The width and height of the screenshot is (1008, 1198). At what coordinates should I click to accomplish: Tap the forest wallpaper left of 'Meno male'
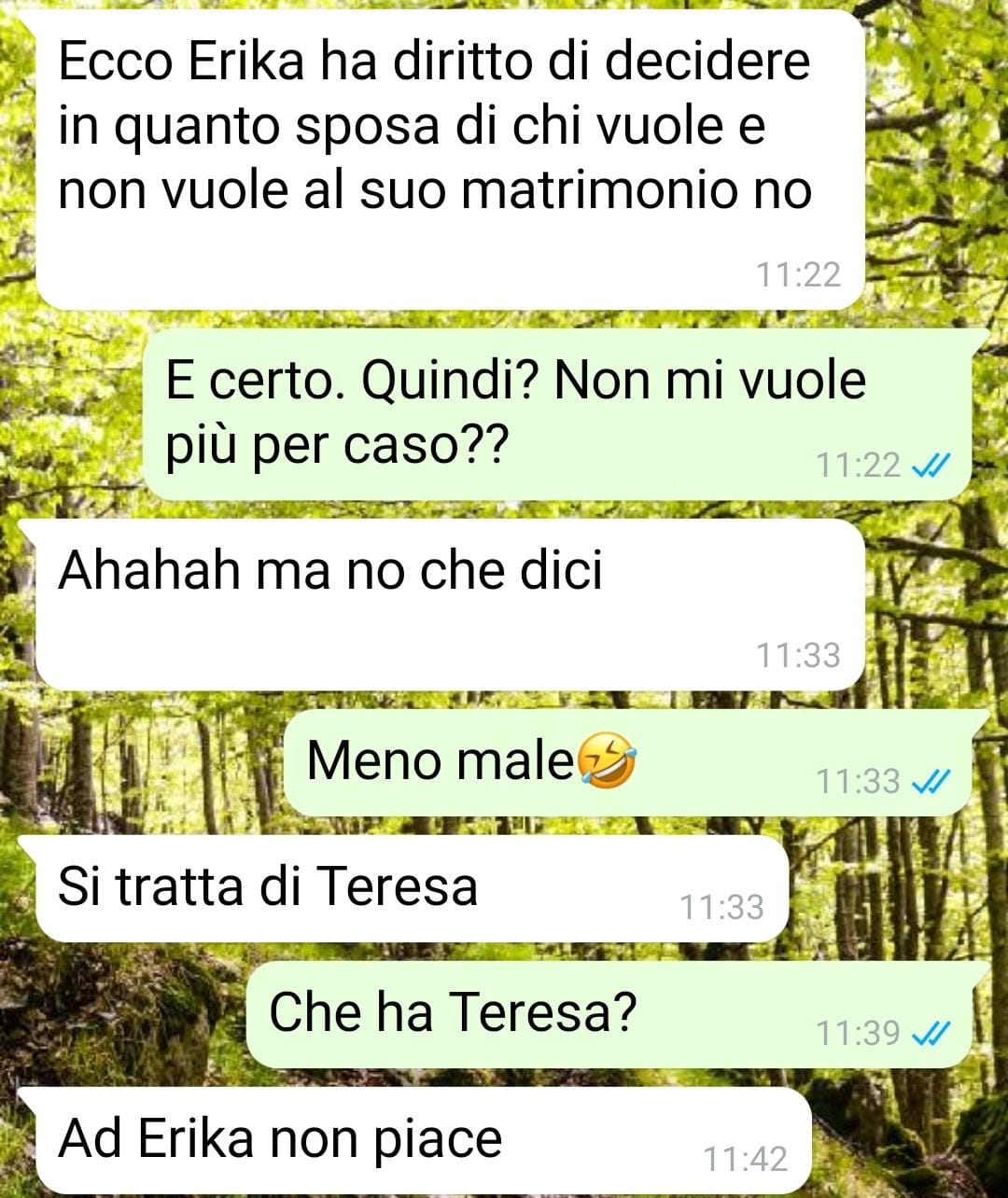pyautogui.click(x=140, y=762)
